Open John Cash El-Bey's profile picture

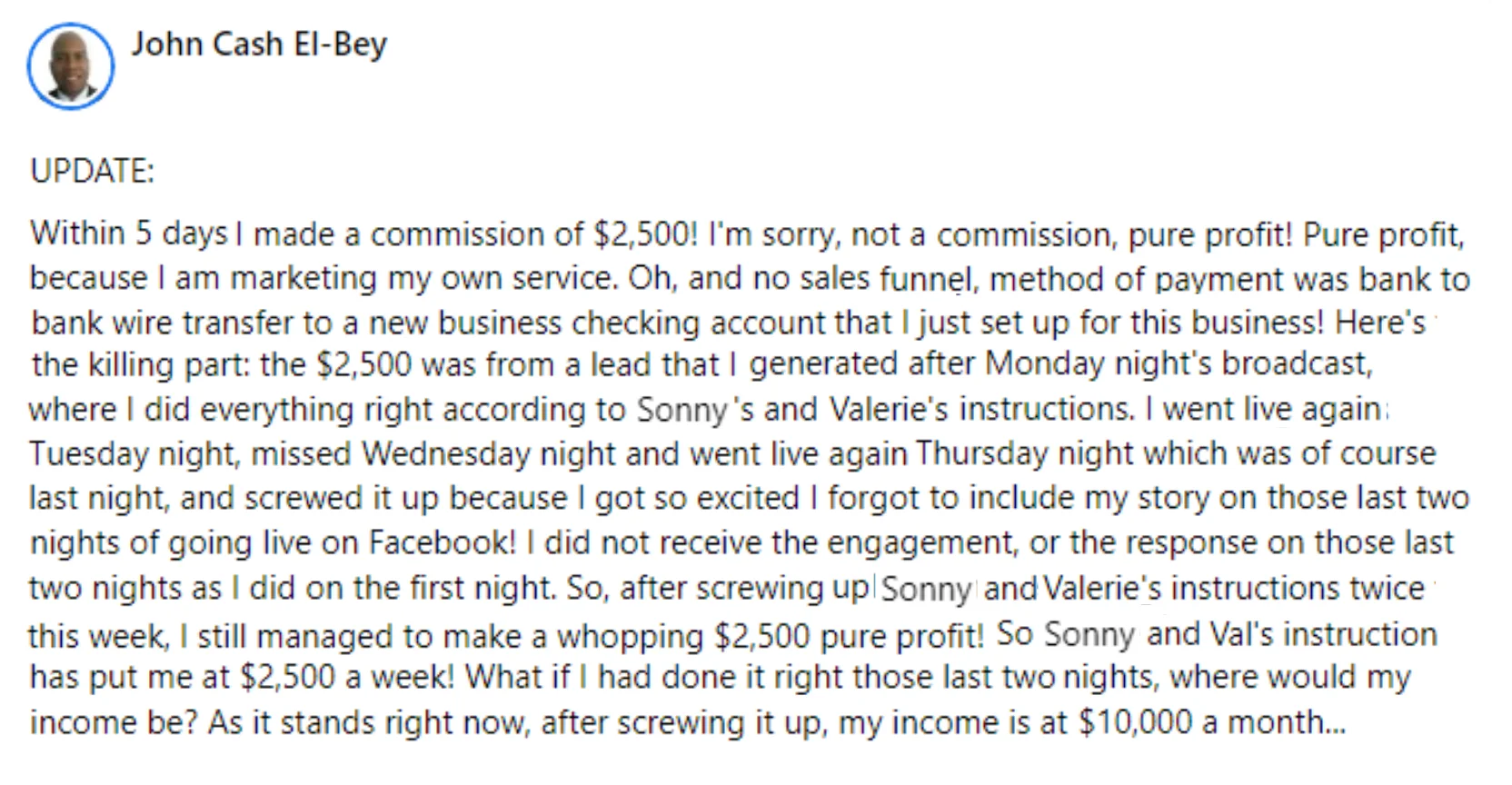(x=71, y=66)
